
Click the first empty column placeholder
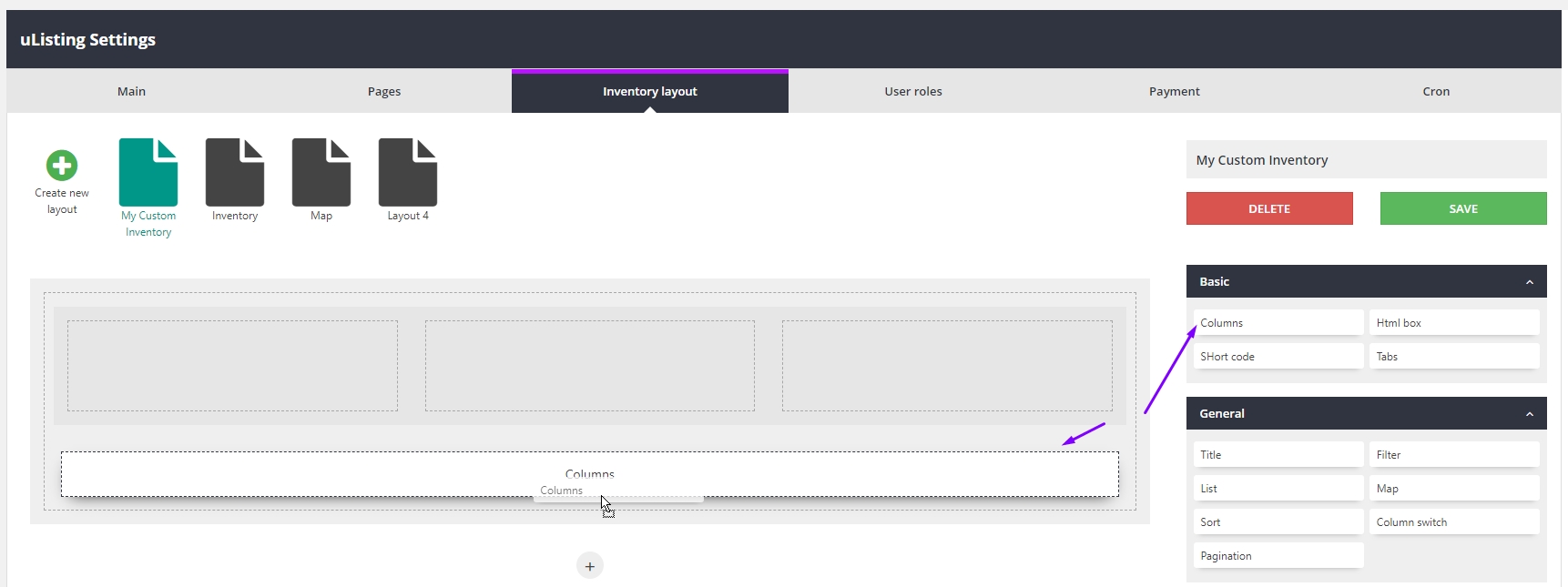click(232, 366)
